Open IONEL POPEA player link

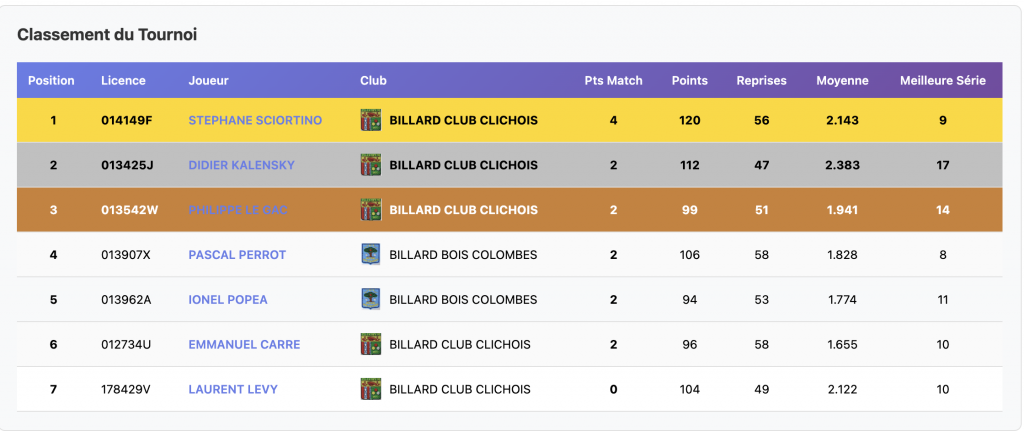(x=228, y=300)
